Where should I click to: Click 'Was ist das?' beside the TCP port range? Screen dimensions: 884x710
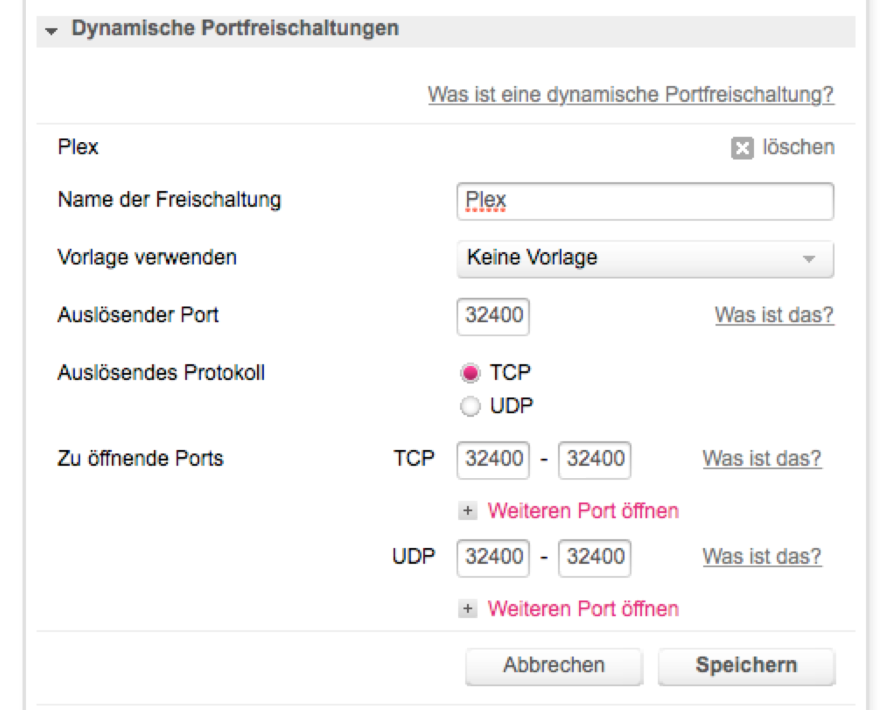click(762, 459)
